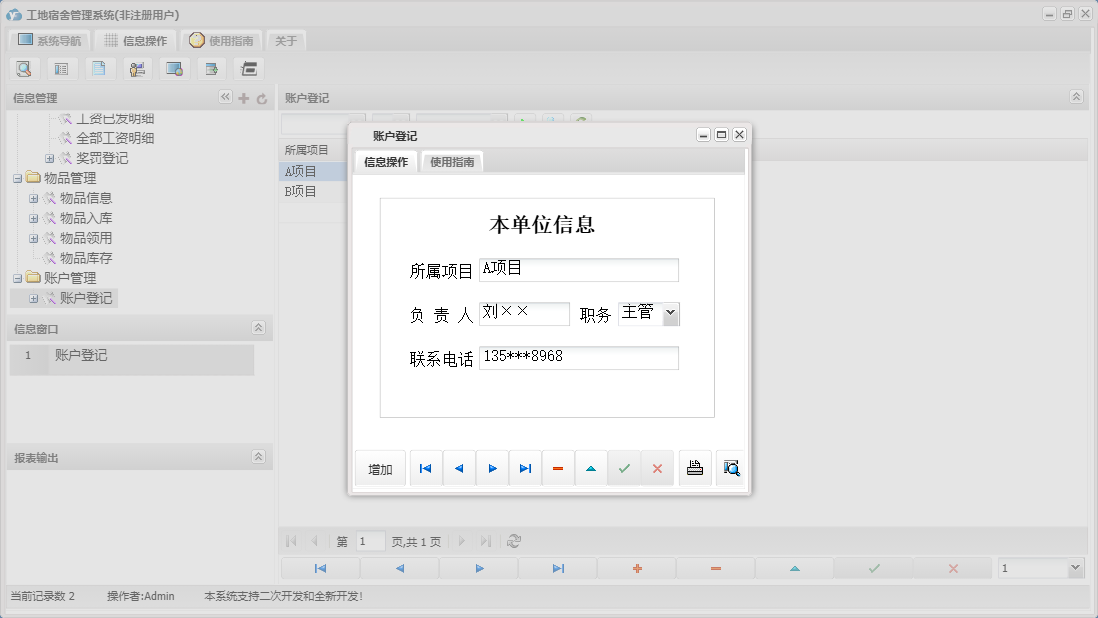
Task: Open the 职务 dropdown showing 主管
Action: point(668,313)
